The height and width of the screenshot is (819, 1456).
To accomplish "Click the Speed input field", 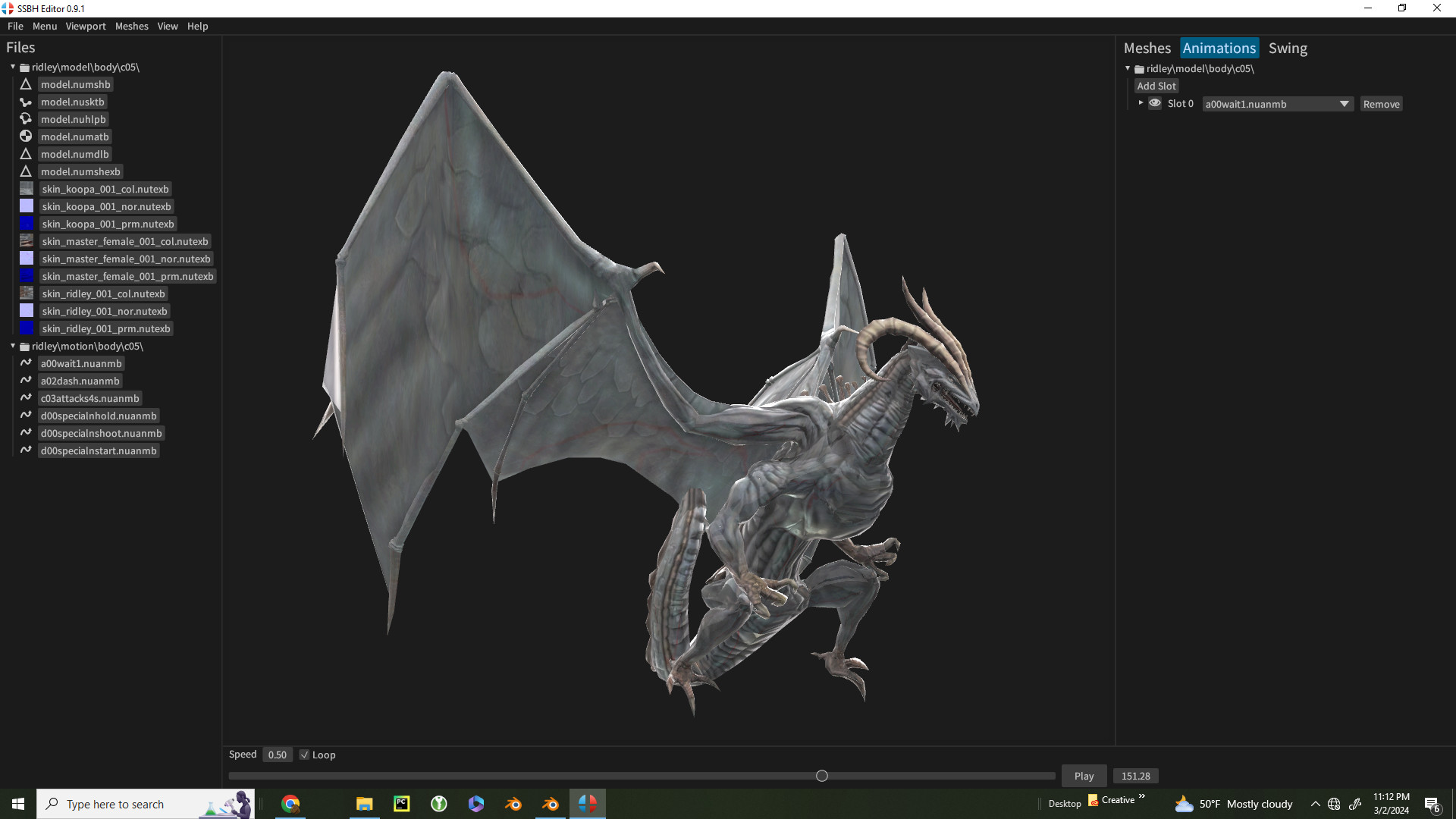I will click(277, 755).
